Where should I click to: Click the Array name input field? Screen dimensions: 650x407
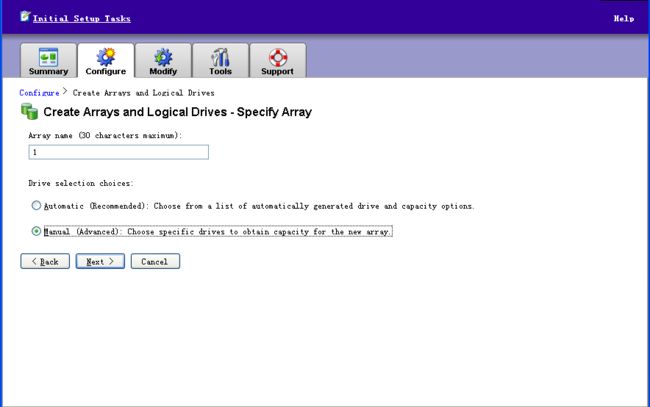119,152
